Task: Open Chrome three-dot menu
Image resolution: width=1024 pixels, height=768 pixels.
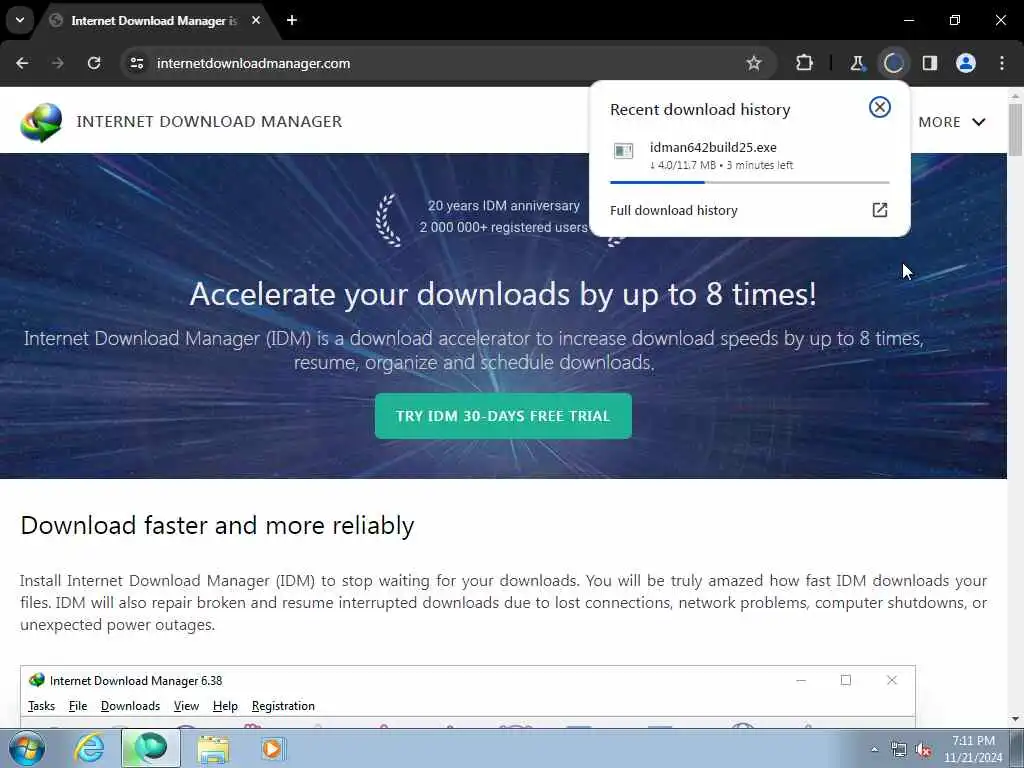Action: [1002, 63]
